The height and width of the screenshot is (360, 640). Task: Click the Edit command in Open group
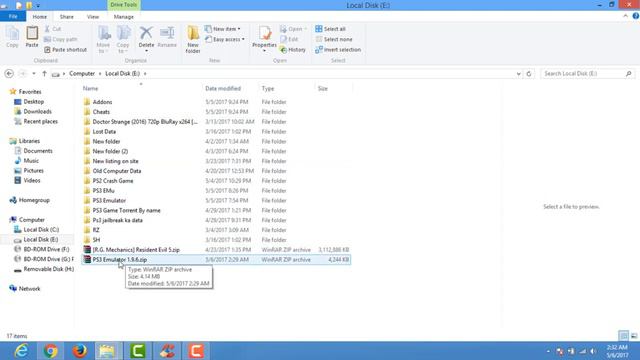click(289, 39)
